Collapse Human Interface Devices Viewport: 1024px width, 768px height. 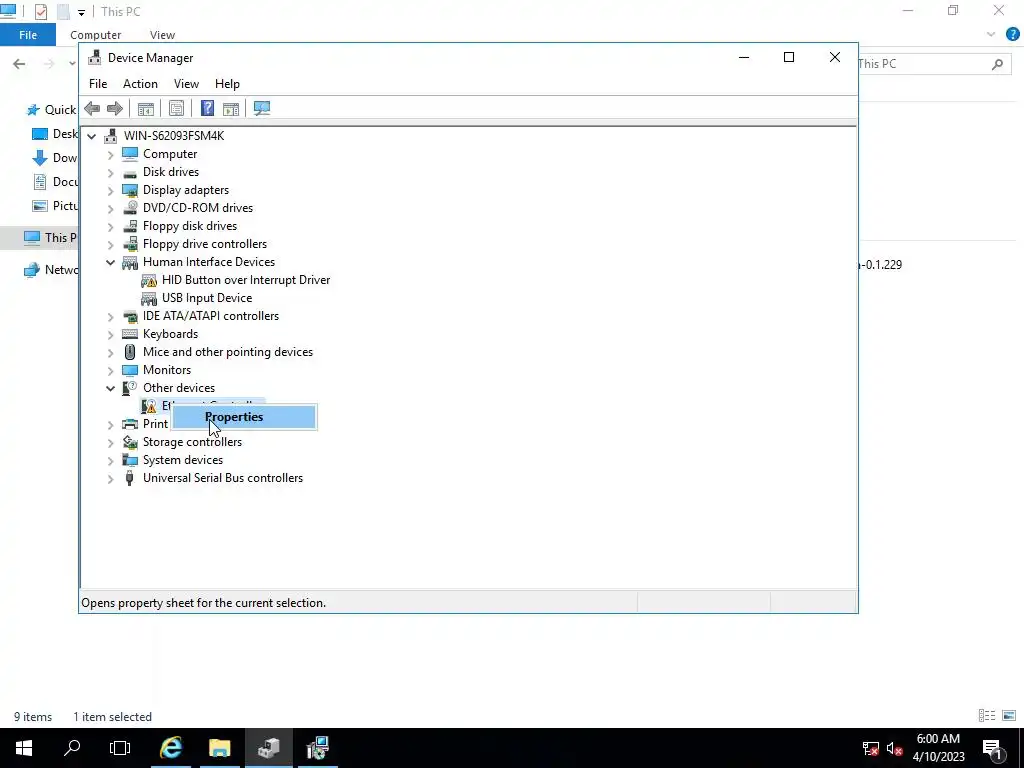[110, 263]
